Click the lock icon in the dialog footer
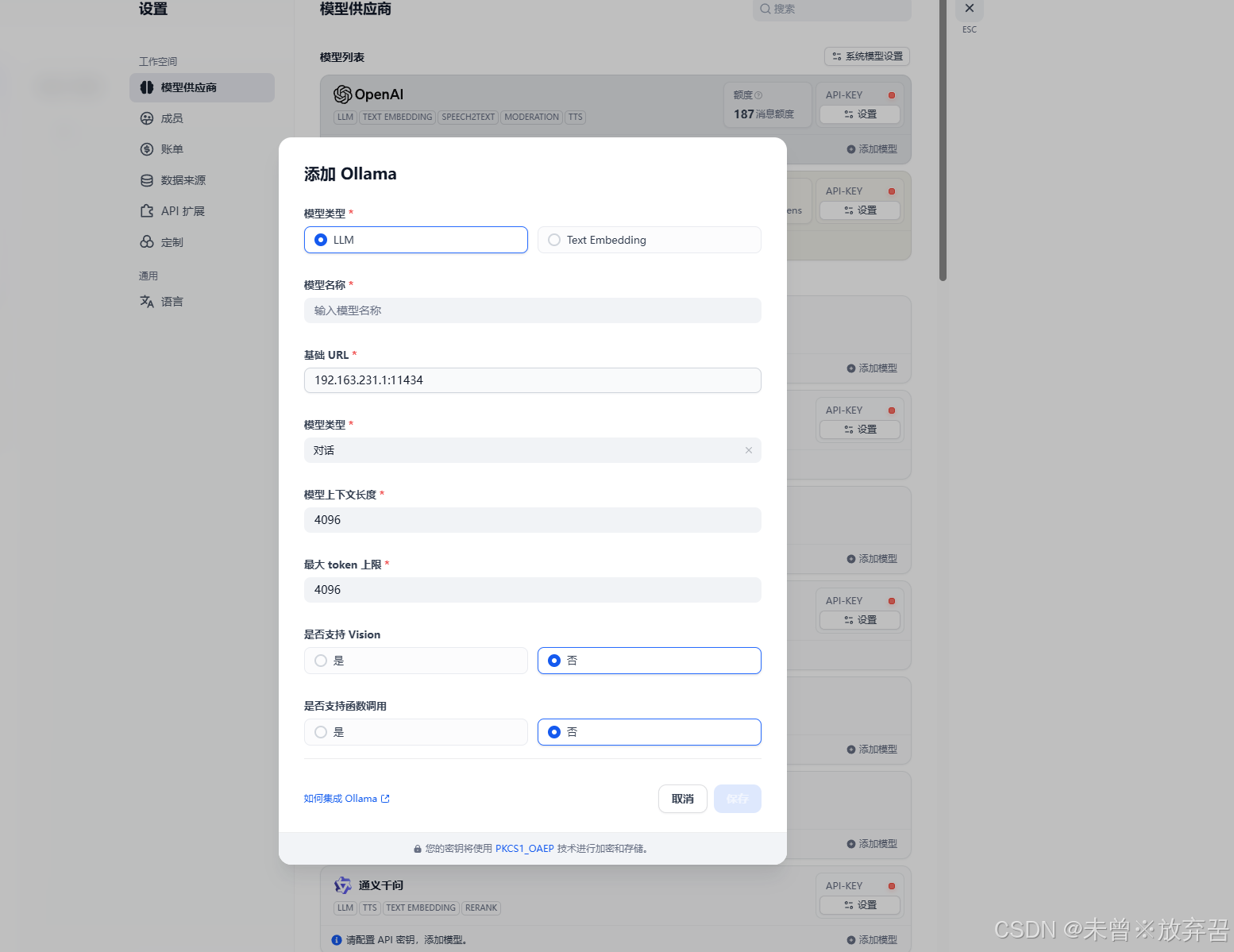Screen dimensions: 1234x952 tap(418, 849)
